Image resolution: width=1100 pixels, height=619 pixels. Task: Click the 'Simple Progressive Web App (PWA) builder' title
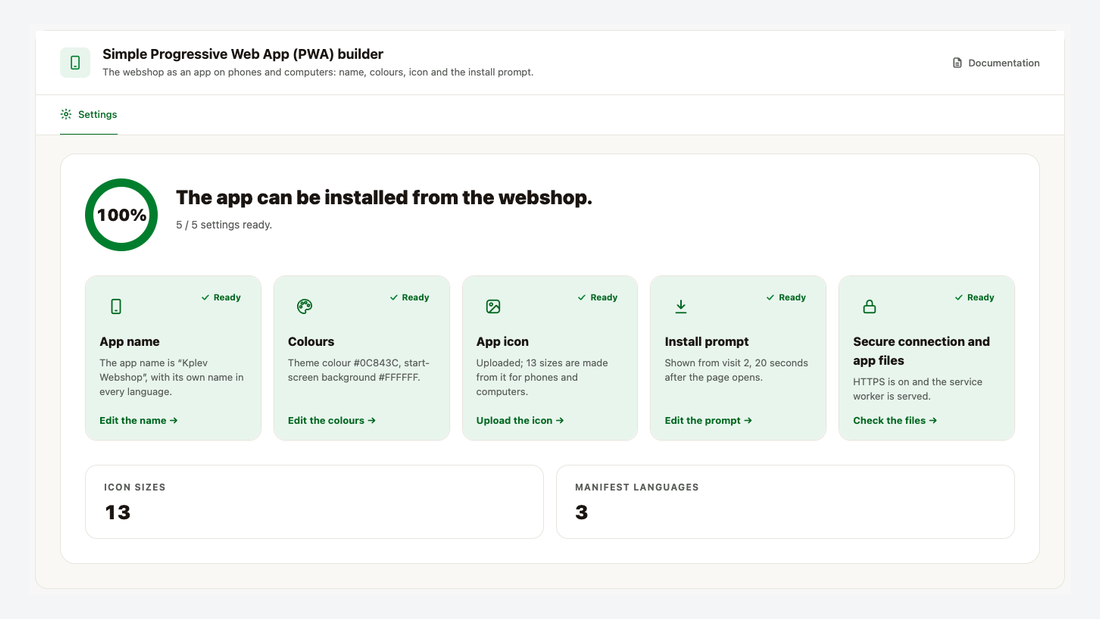(243, 54)
